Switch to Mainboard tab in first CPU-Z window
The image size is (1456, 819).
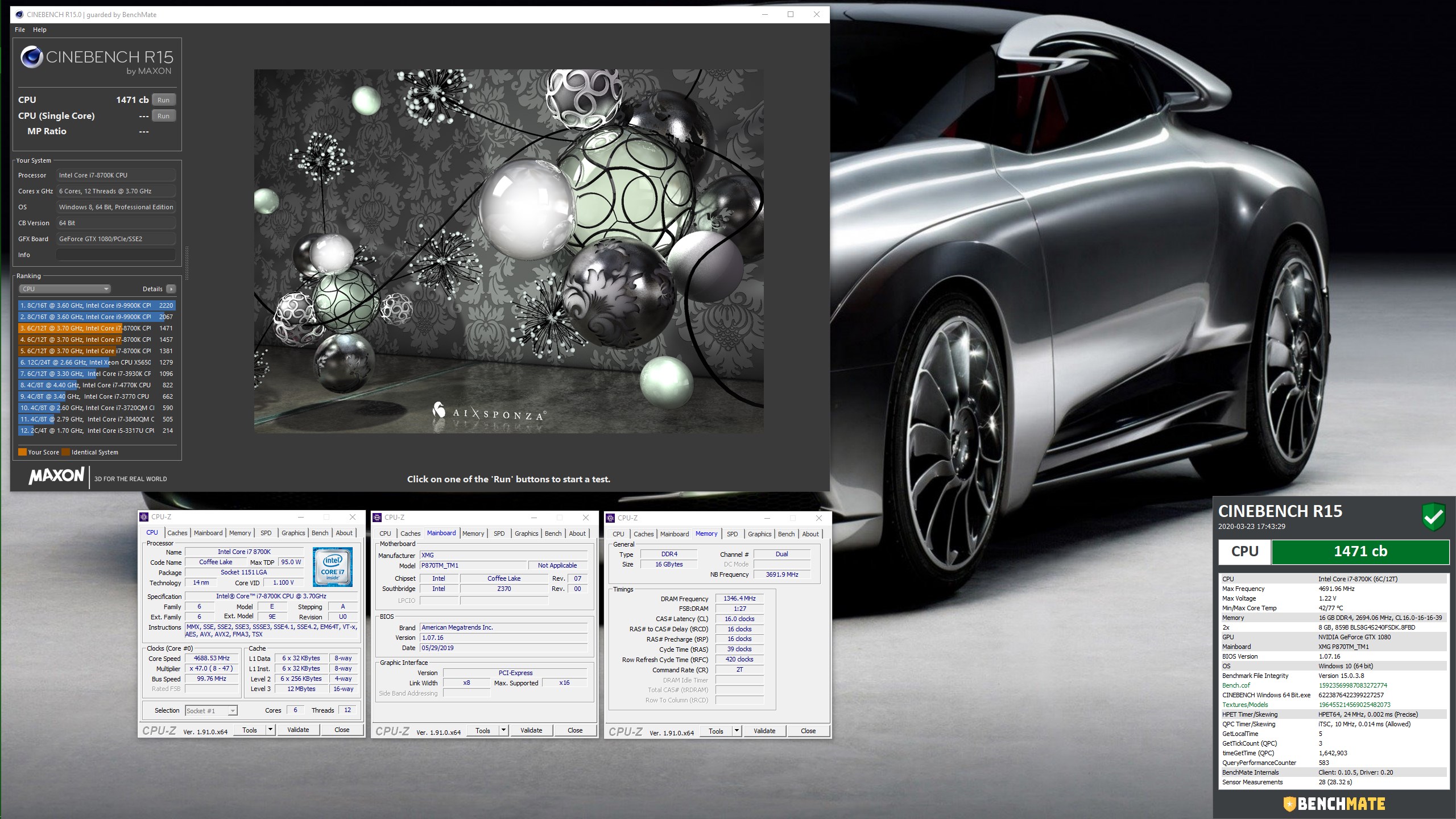click(x=208, y=533)
